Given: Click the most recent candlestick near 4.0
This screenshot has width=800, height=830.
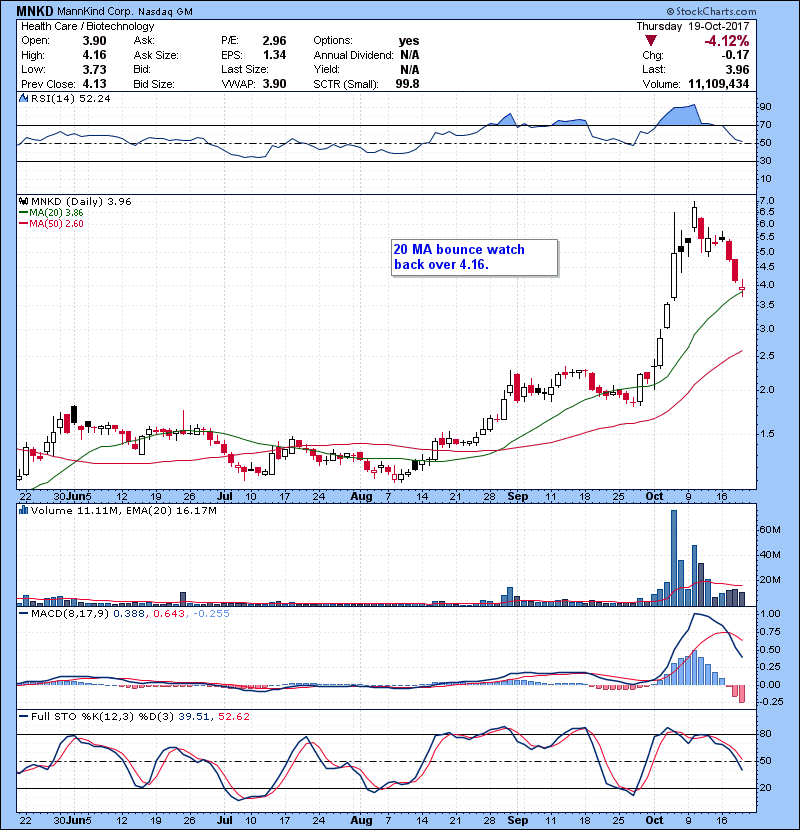Looking at the screenshot, I should (743, 287).
